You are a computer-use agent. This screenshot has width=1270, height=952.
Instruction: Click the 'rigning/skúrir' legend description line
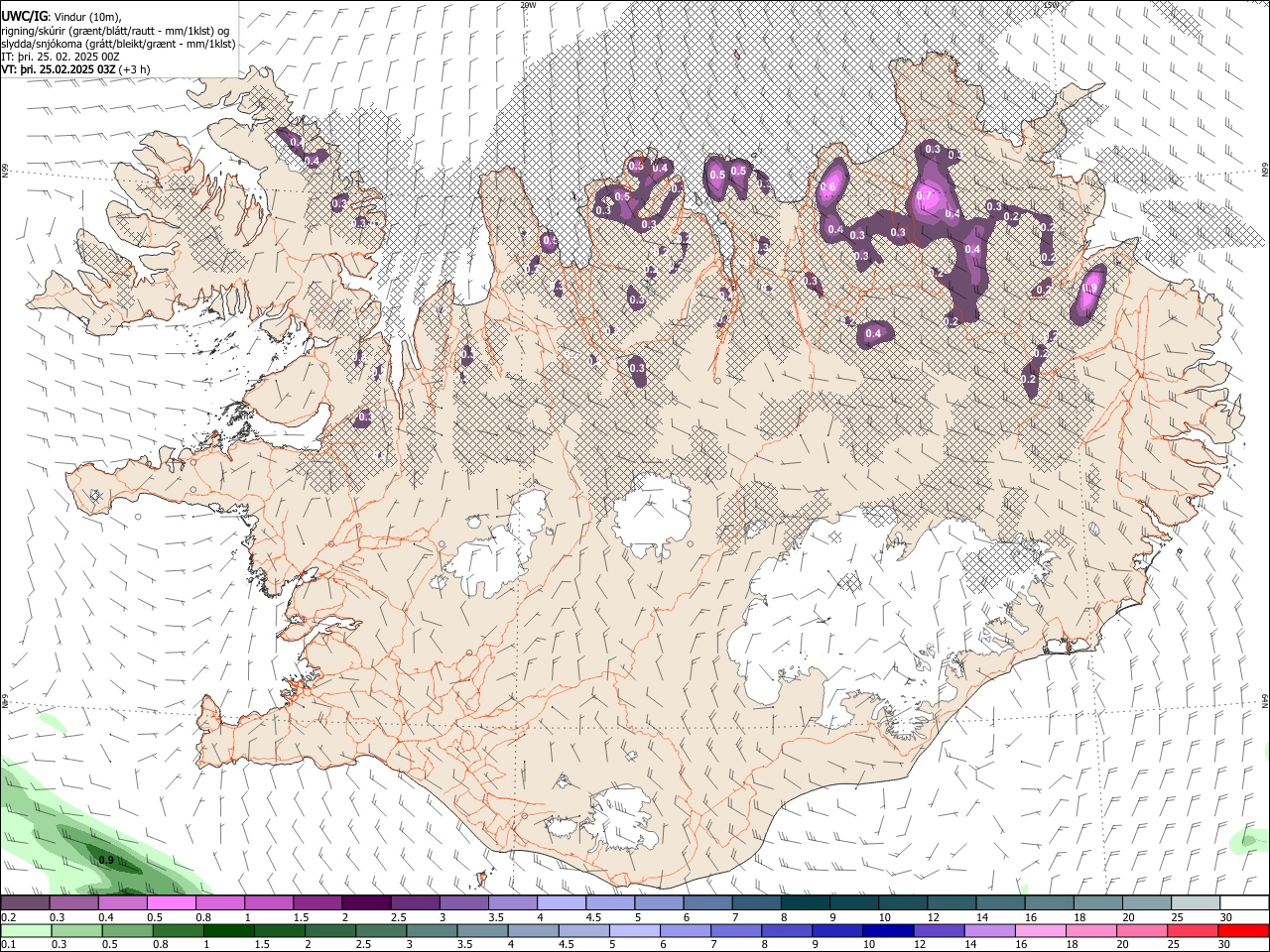[116, 30]
